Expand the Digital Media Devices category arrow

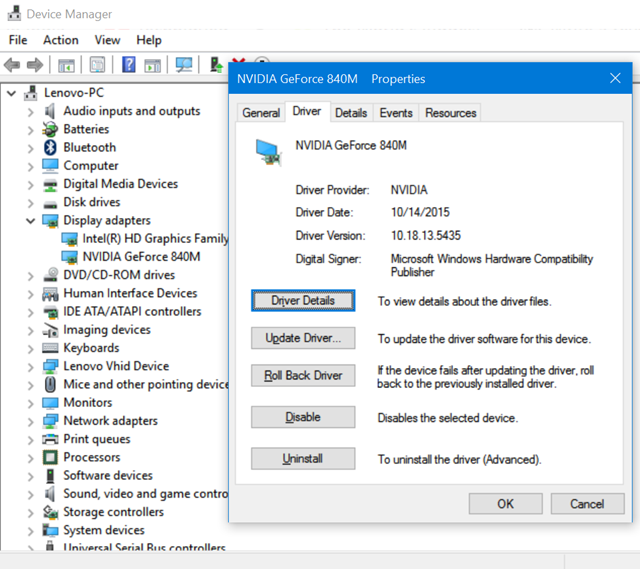[x=31, y=185]
